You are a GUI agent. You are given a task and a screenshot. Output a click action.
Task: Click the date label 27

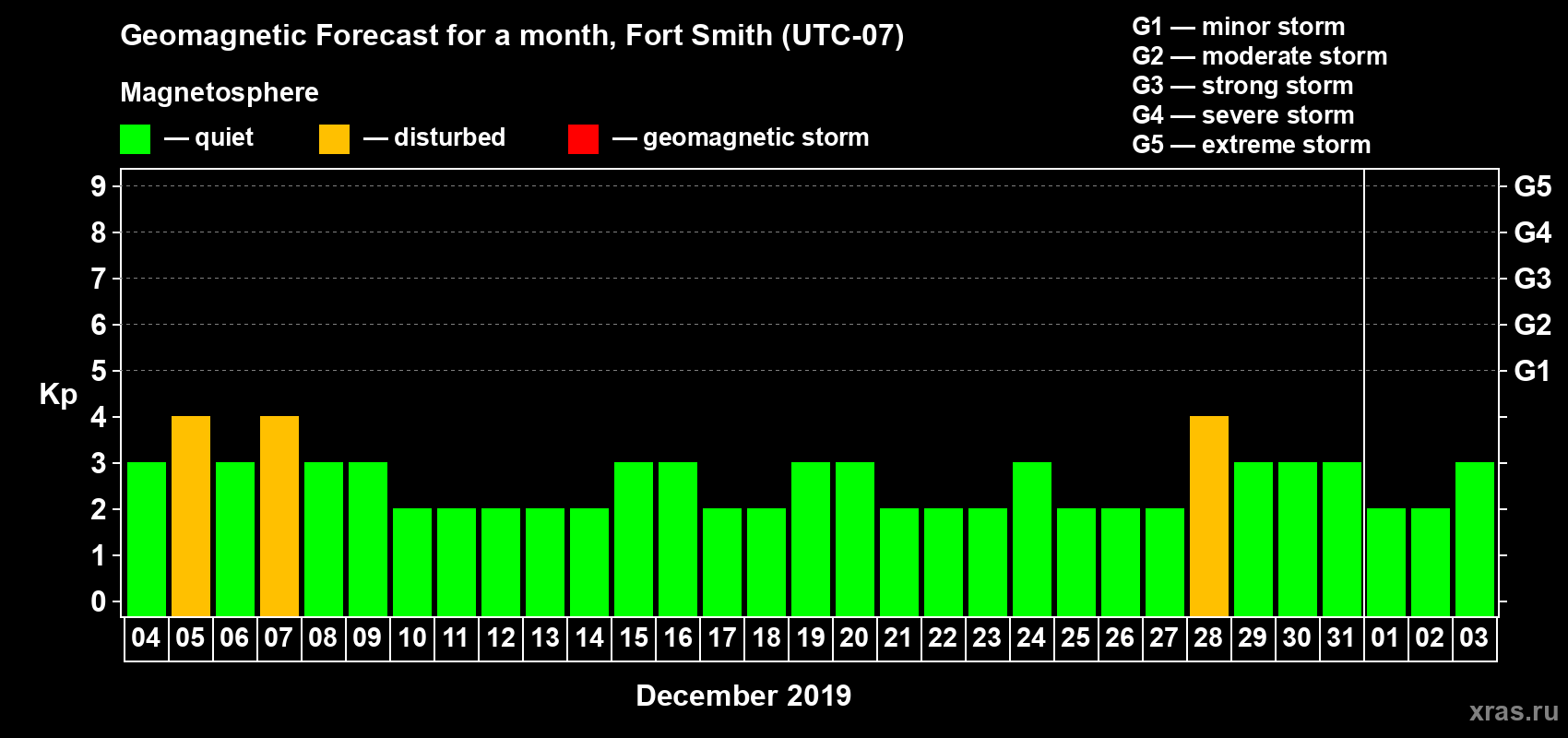pos(1164,637)
